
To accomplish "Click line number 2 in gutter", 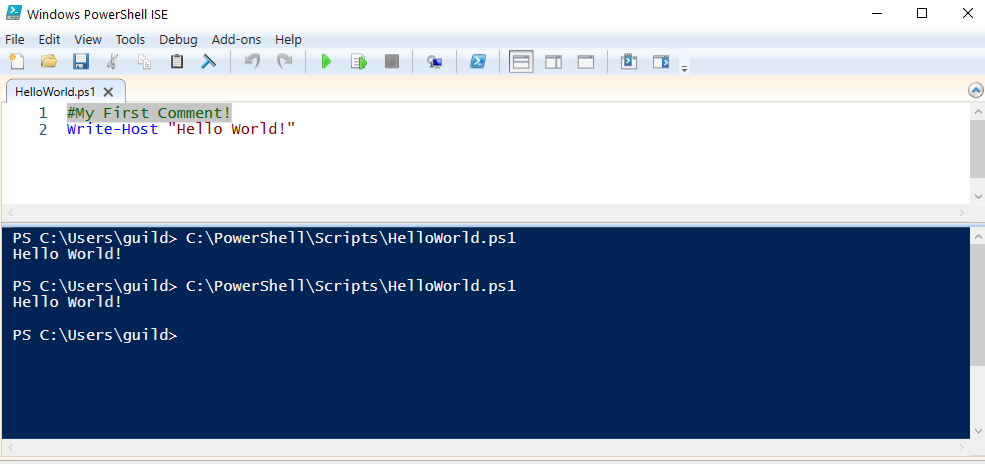I will coord(43,130).
